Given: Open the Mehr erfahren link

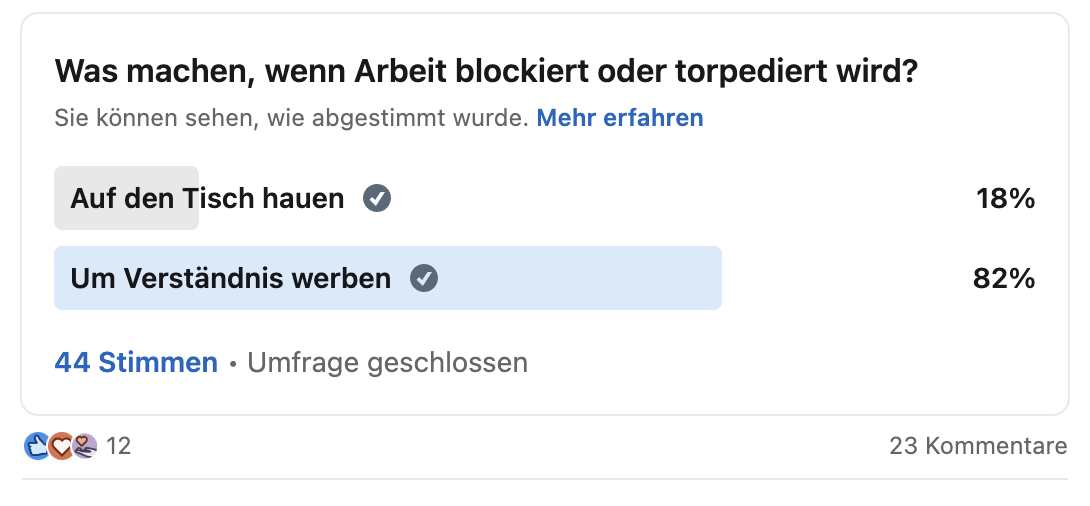Looking at the screenshot, I should click(x=619, y=117).
